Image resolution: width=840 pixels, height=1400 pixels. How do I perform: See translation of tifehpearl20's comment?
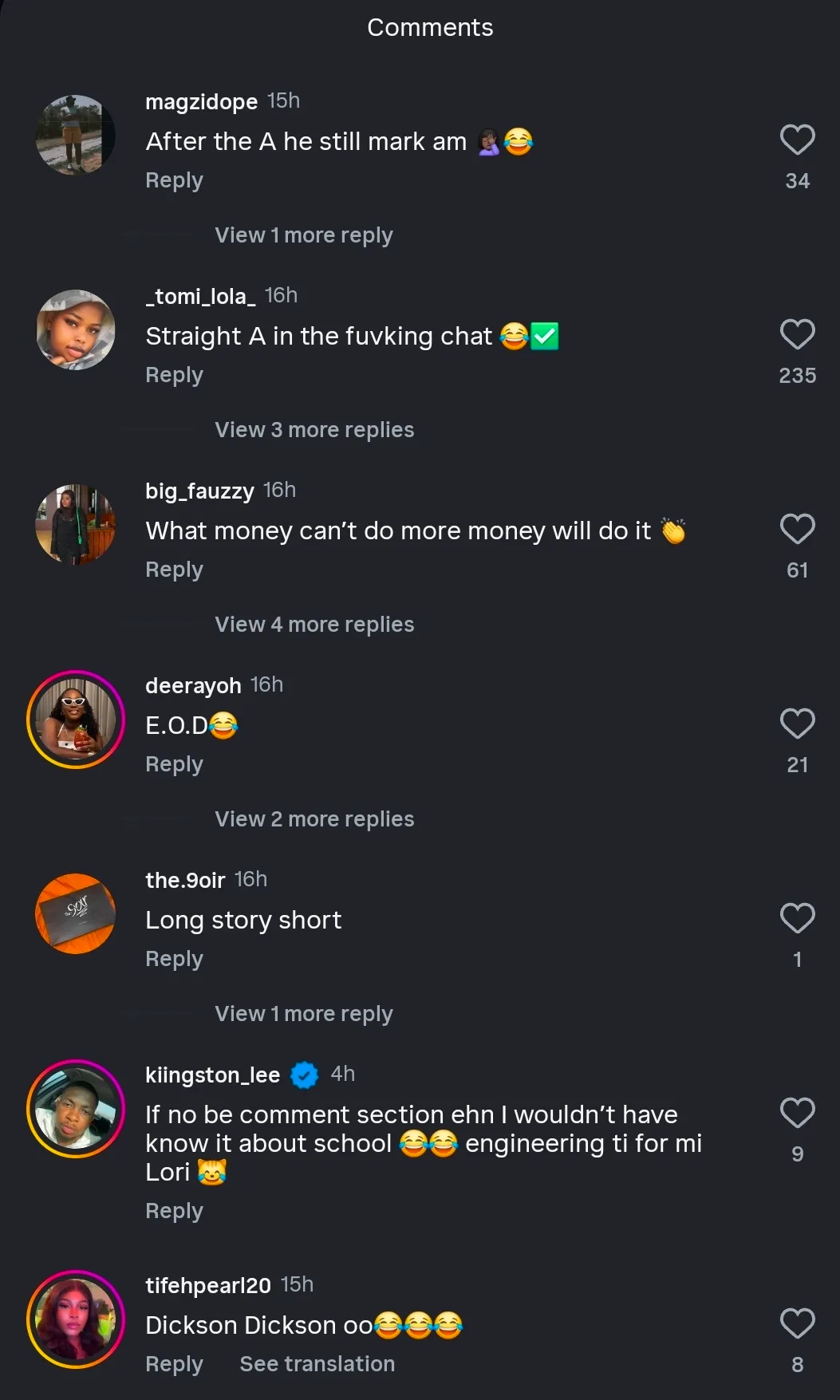[317, 1364]
